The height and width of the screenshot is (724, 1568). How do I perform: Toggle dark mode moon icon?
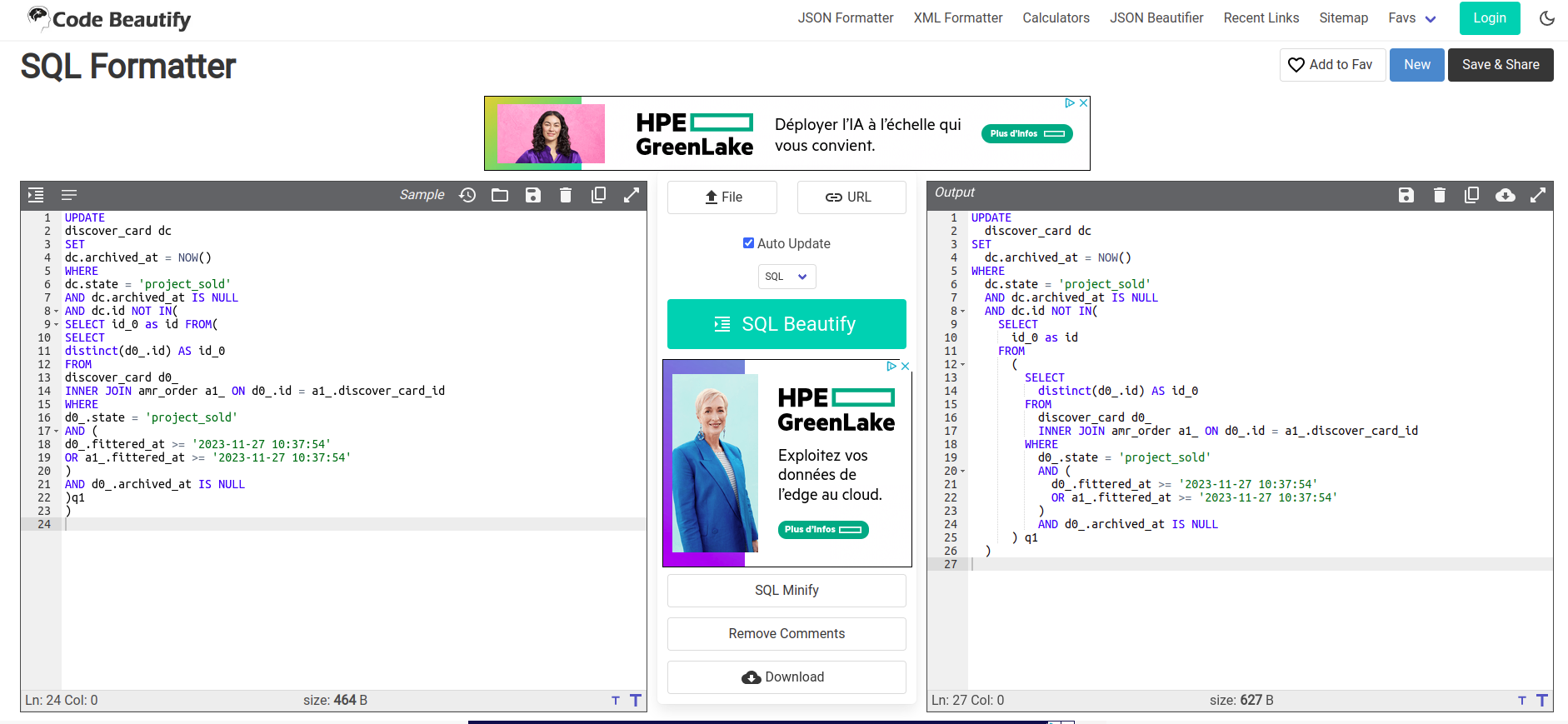point(1546,18)
